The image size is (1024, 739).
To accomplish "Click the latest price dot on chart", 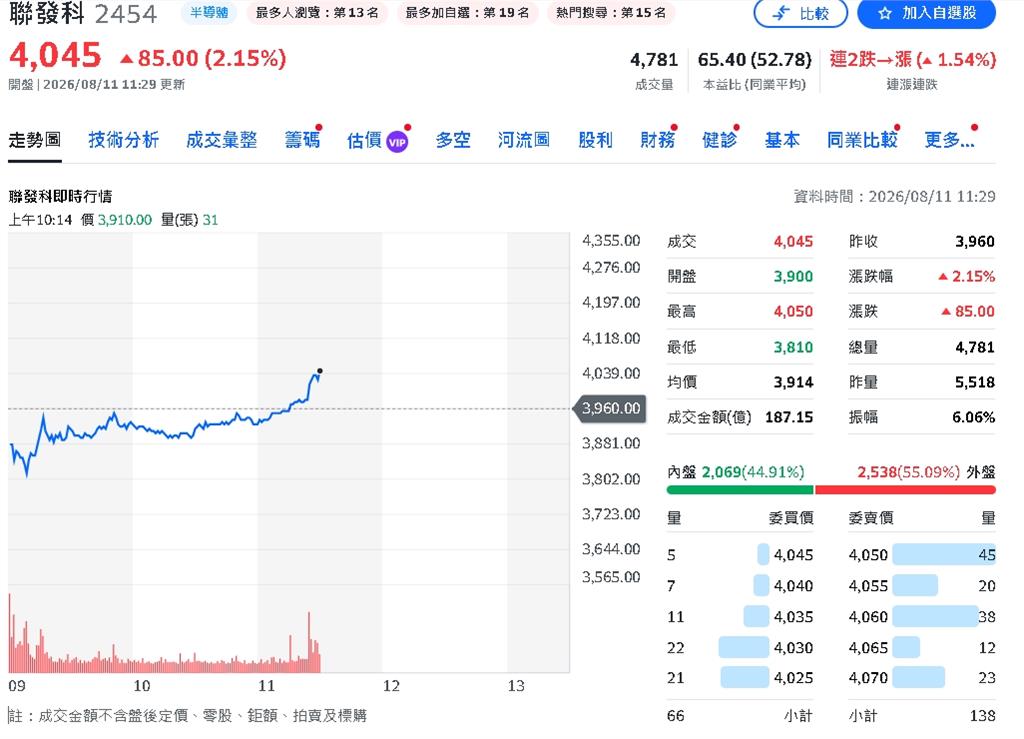I will (319, 371).
